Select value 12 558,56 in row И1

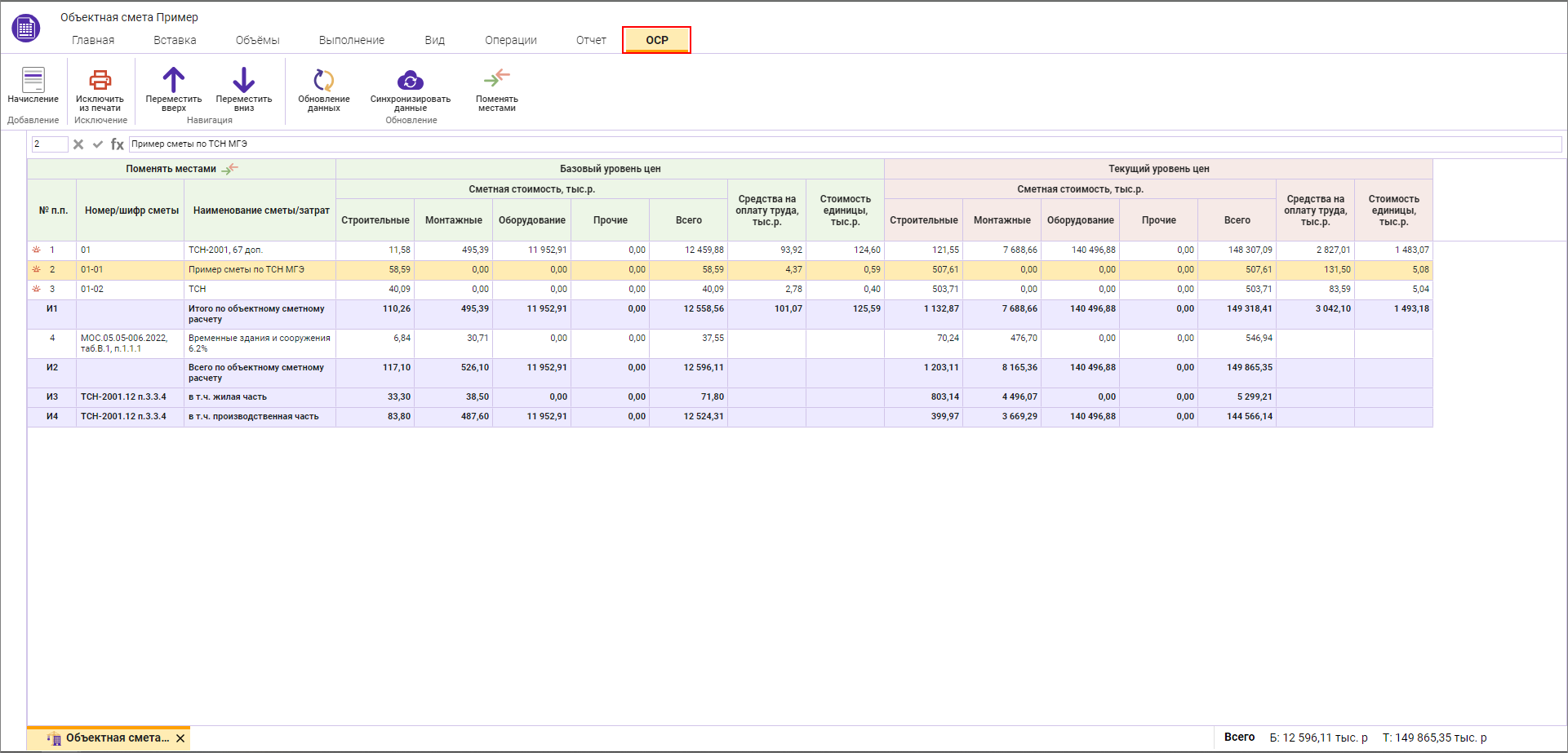coord(688,314)
